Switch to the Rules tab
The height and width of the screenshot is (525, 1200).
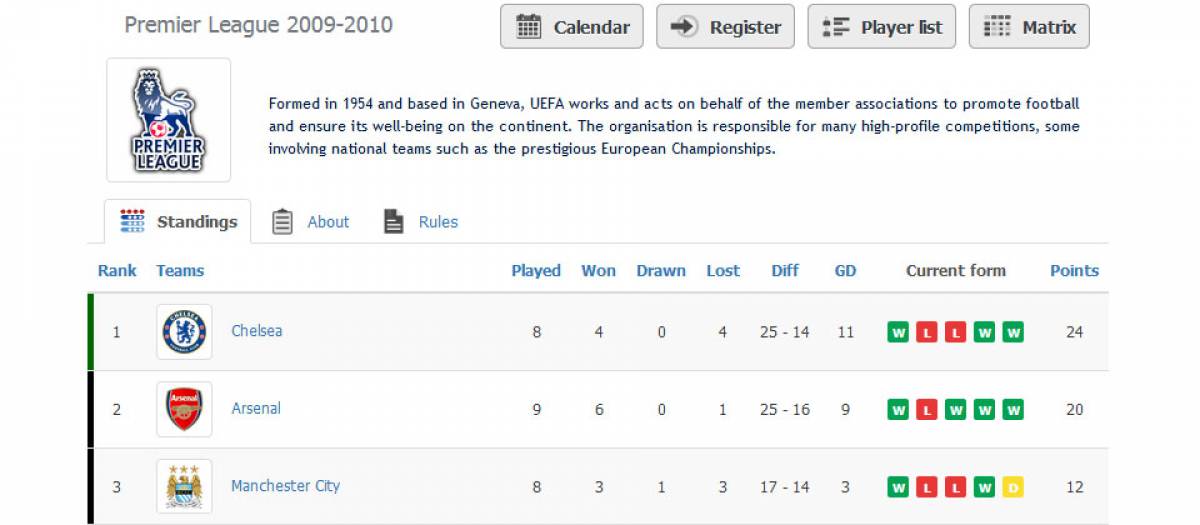click(421, 222)
